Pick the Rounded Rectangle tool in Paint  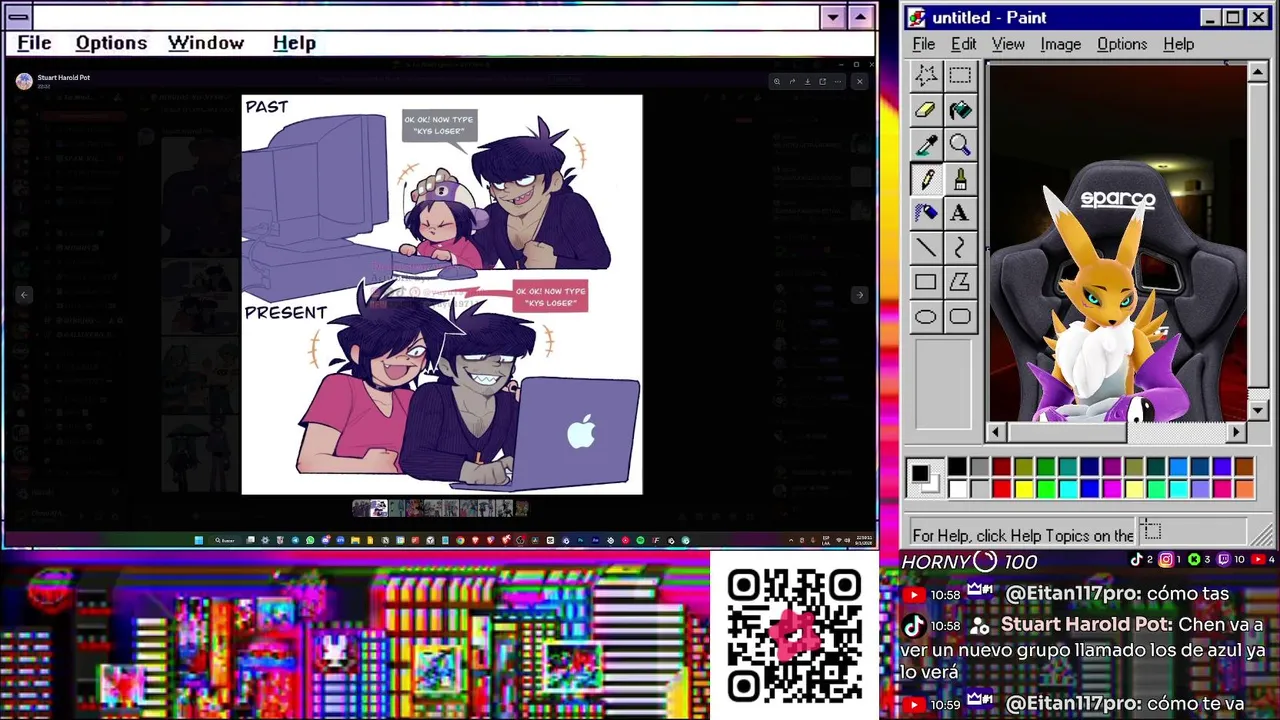click(x=960, y=317)
